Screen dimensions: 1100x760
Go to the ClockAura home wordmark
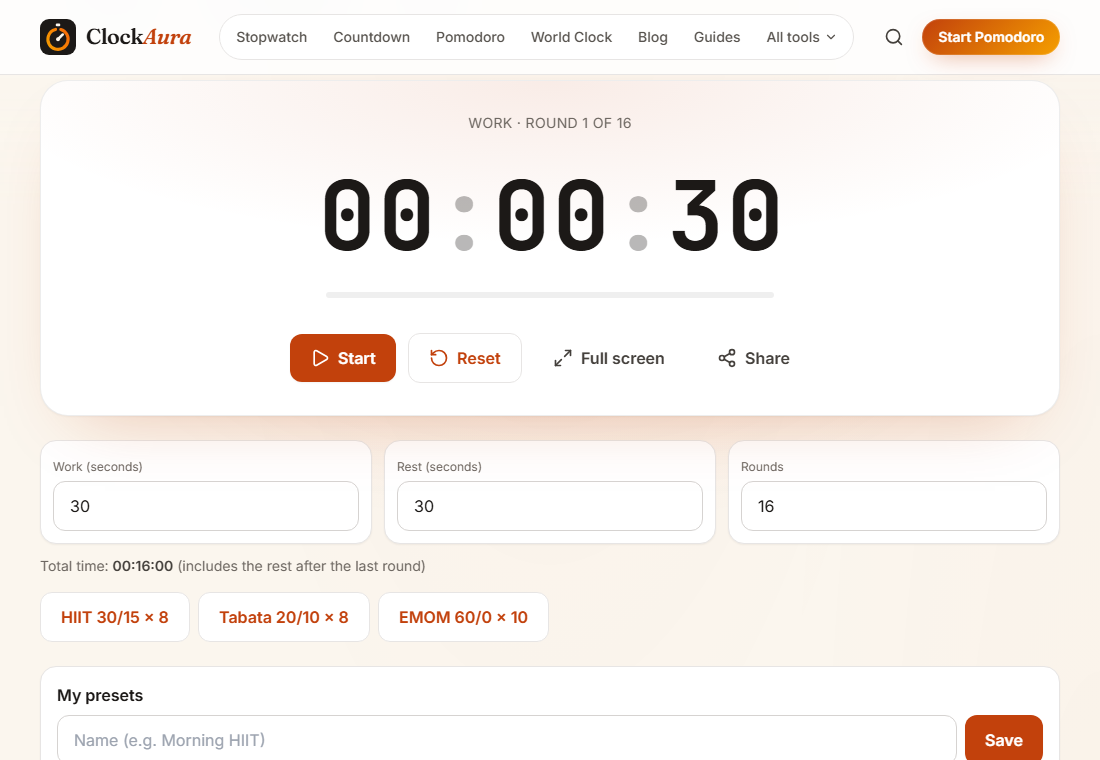[139, 36]
